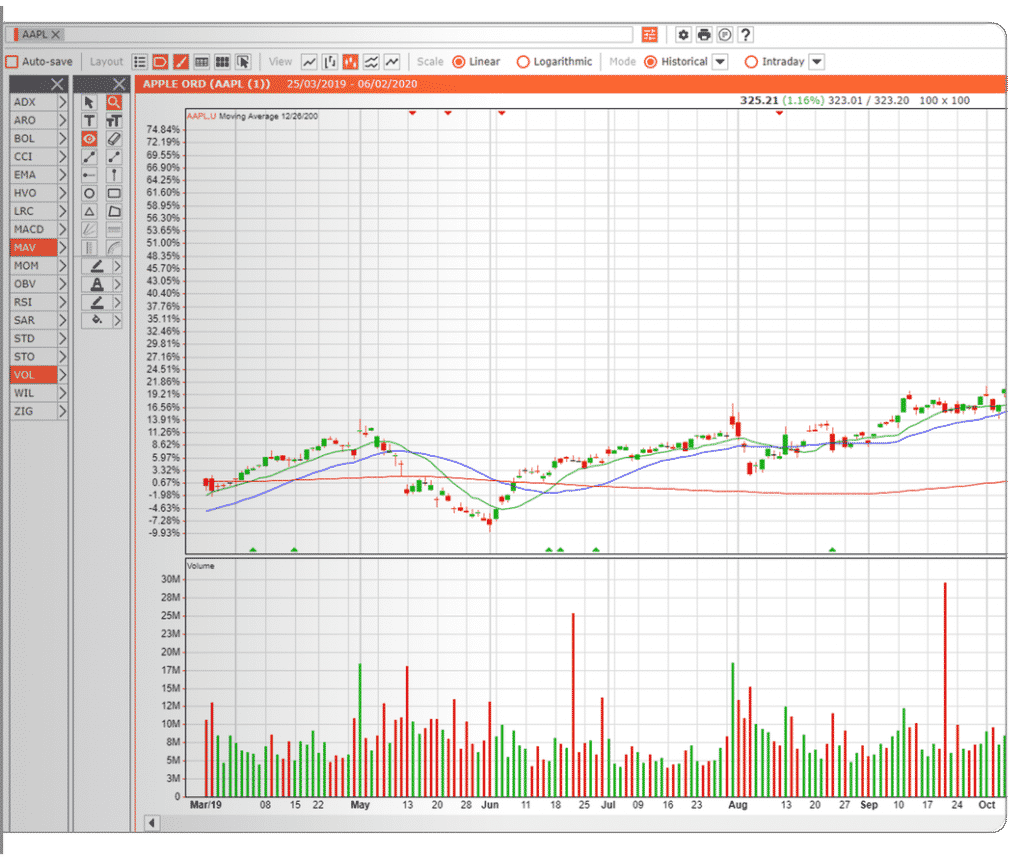Enable the Auto-save checkbox
Image resolution: width=1024 pixels, height=857 pixels.
coord(12,62)
